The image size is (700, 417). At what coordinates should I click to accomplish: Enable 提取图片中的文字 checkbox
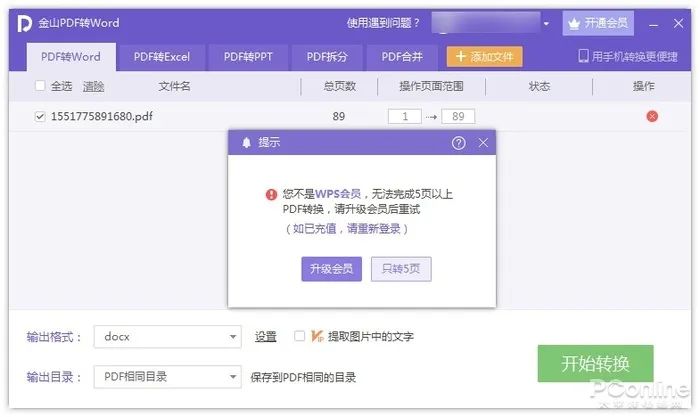click(300, 336)
